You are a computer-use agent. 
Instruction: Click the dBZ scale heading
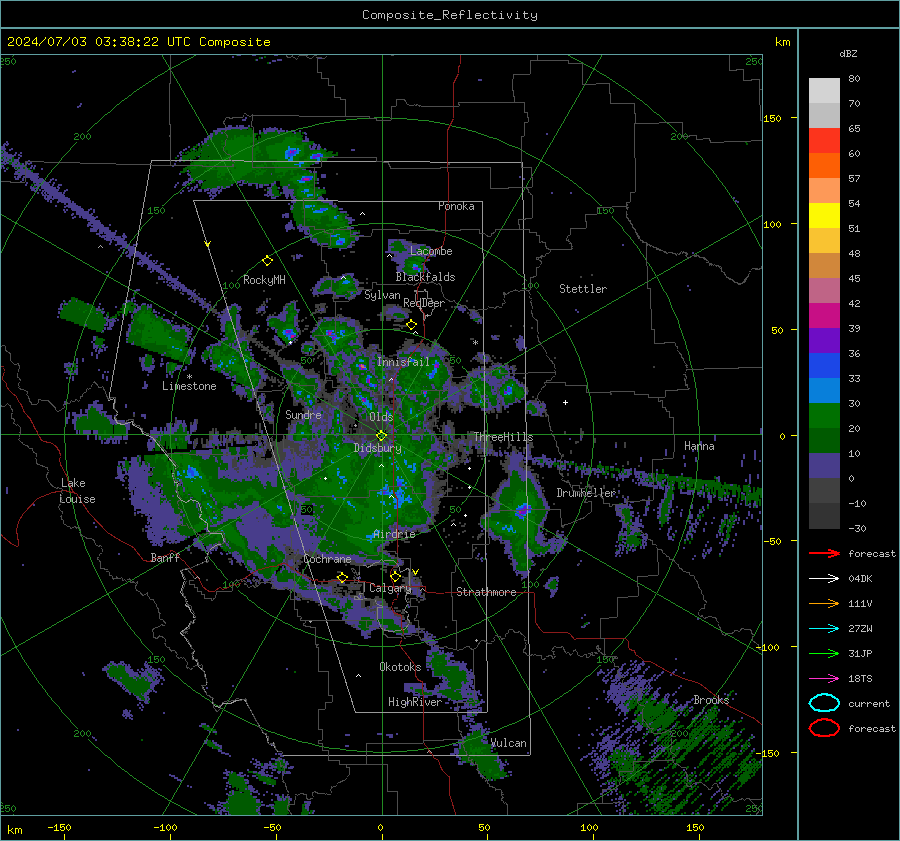point(848,53)
